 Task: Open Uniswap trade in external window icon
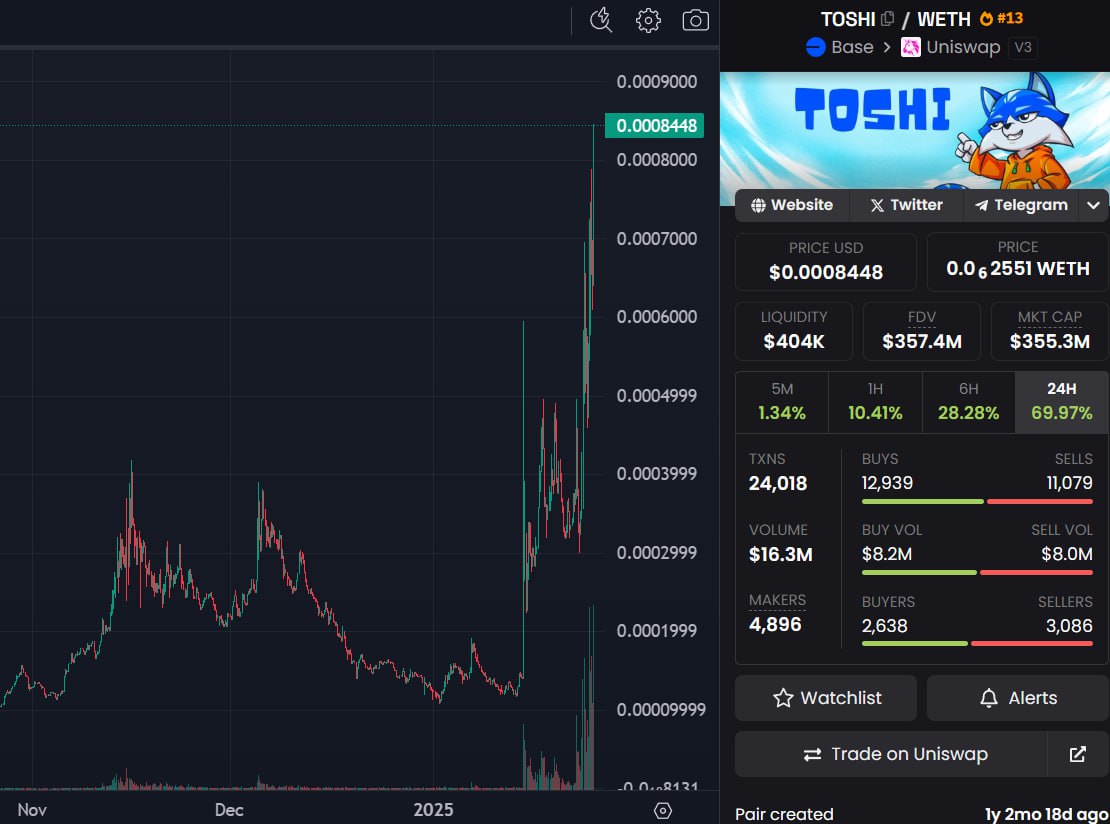coord(1077,754)
